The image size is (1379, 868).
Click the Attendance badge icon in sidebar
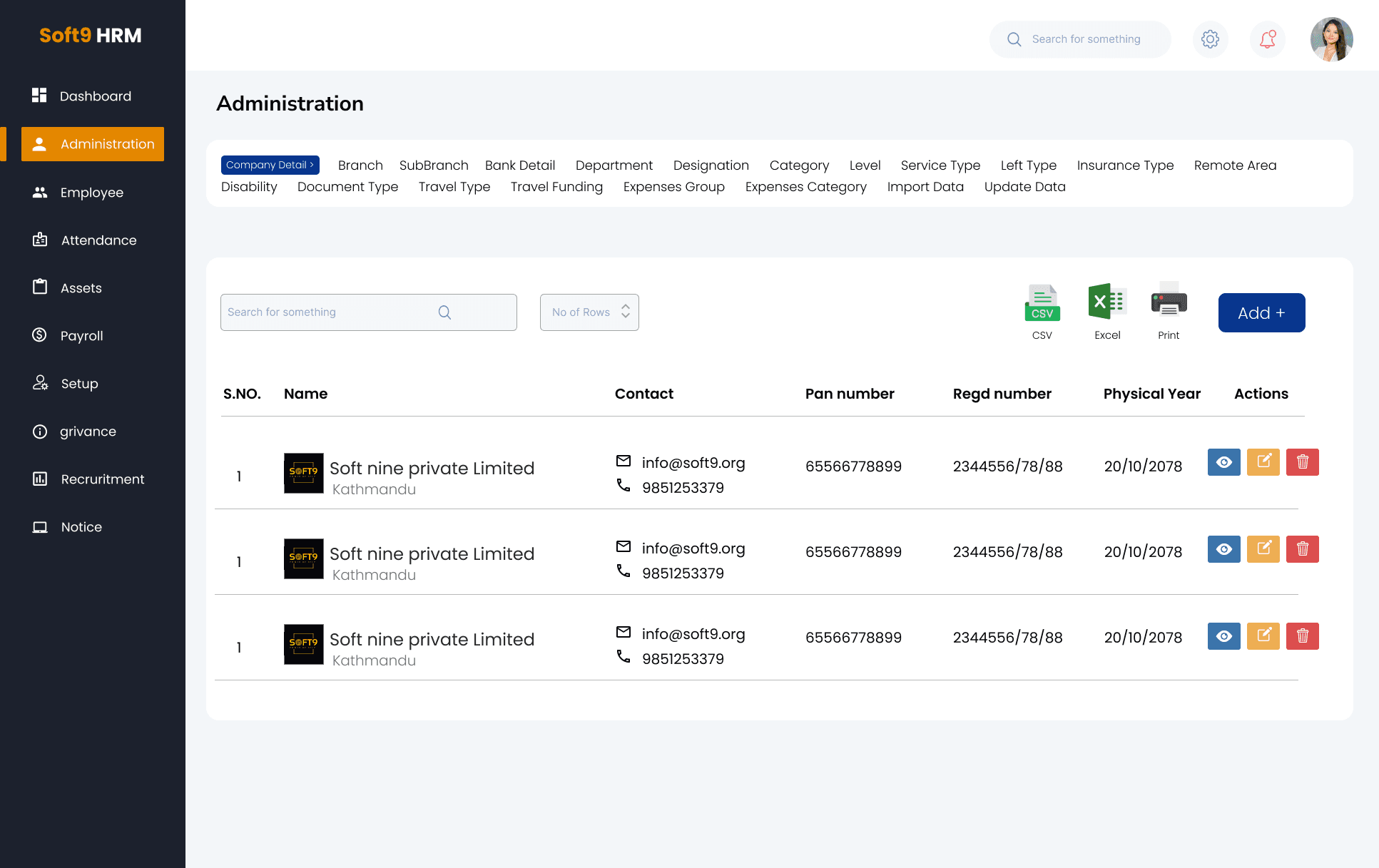point(40,240)
